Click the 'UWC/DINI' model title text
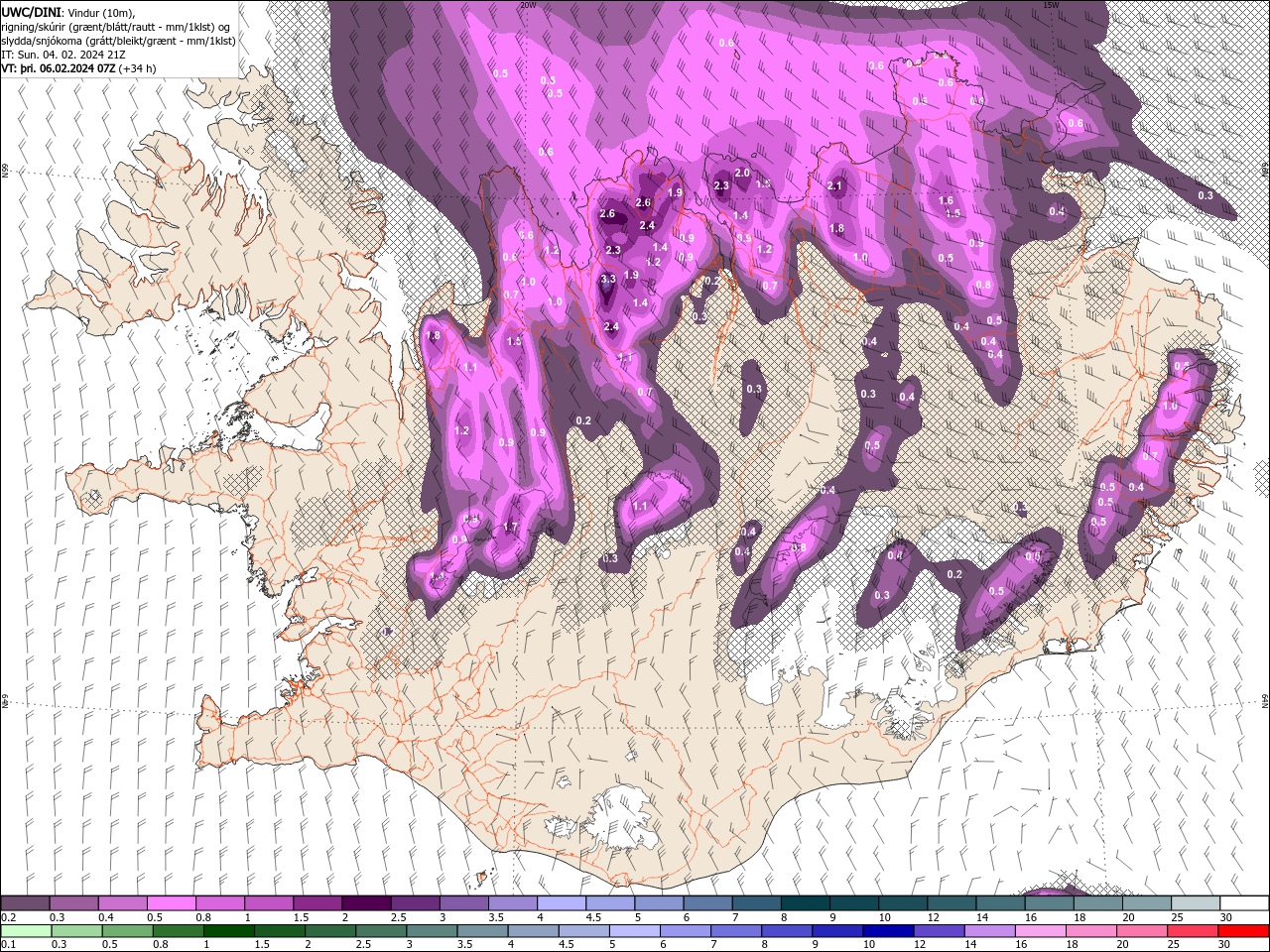 tap(31, 12)
